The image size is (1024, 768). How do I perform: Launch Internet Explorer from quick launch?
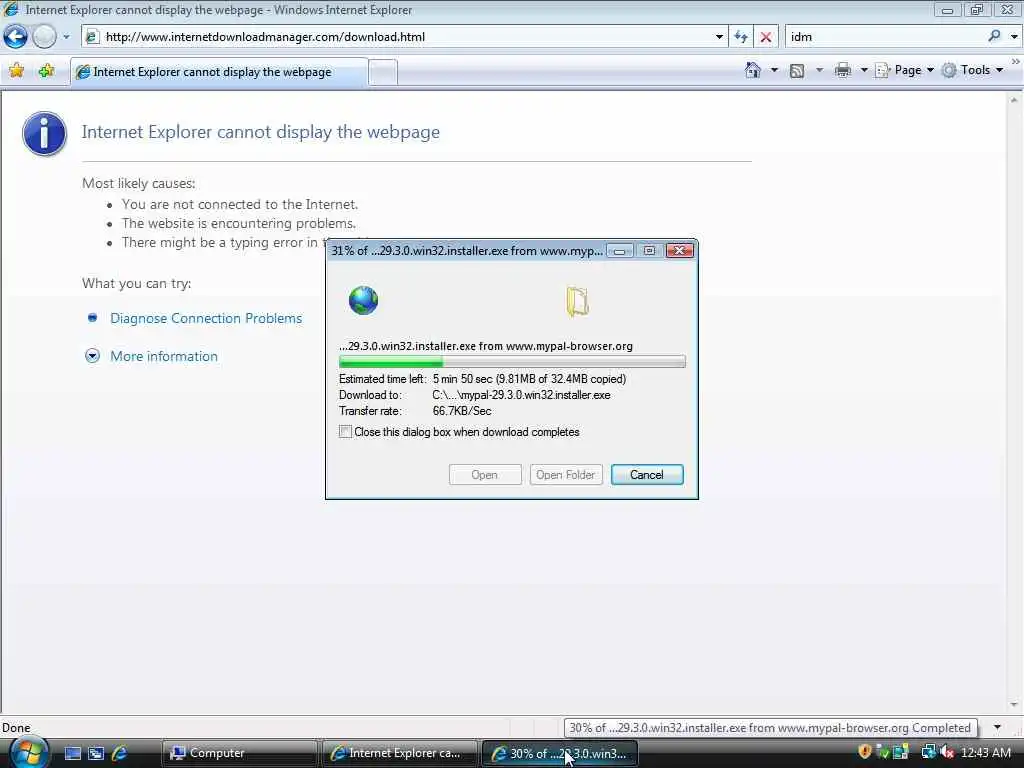(x=119, y=753)
